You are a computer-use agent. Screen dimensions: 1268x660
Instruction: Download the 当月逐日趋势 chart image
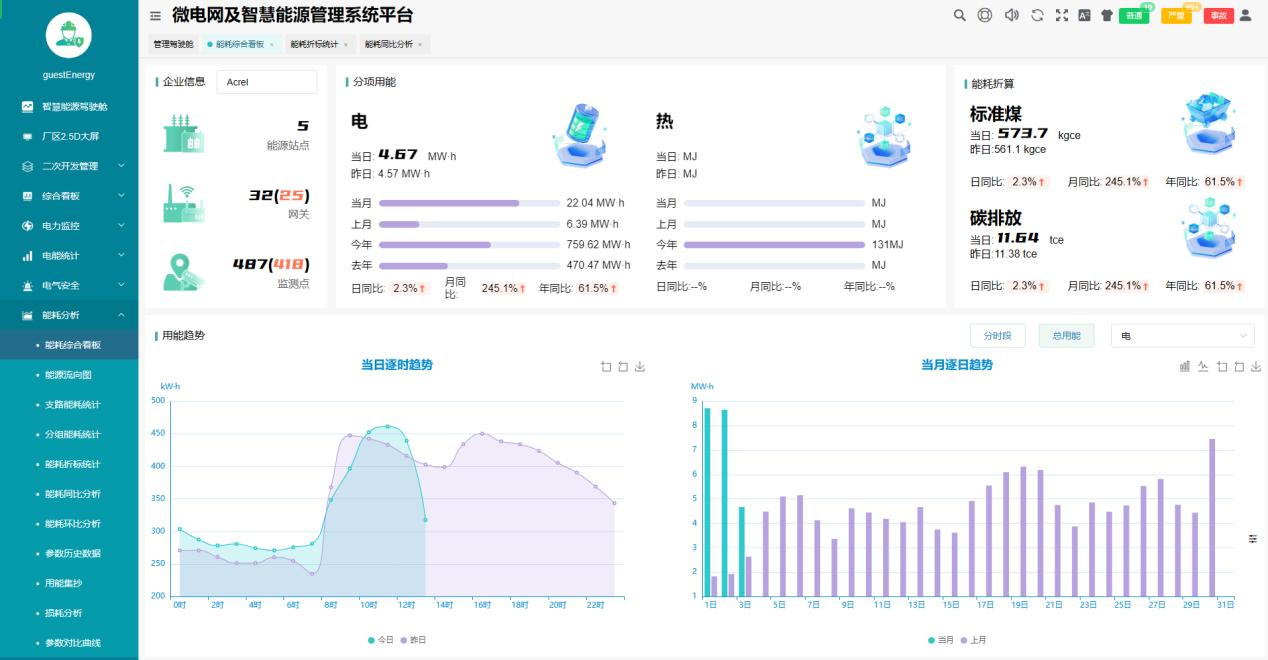tap(1256, 366)
